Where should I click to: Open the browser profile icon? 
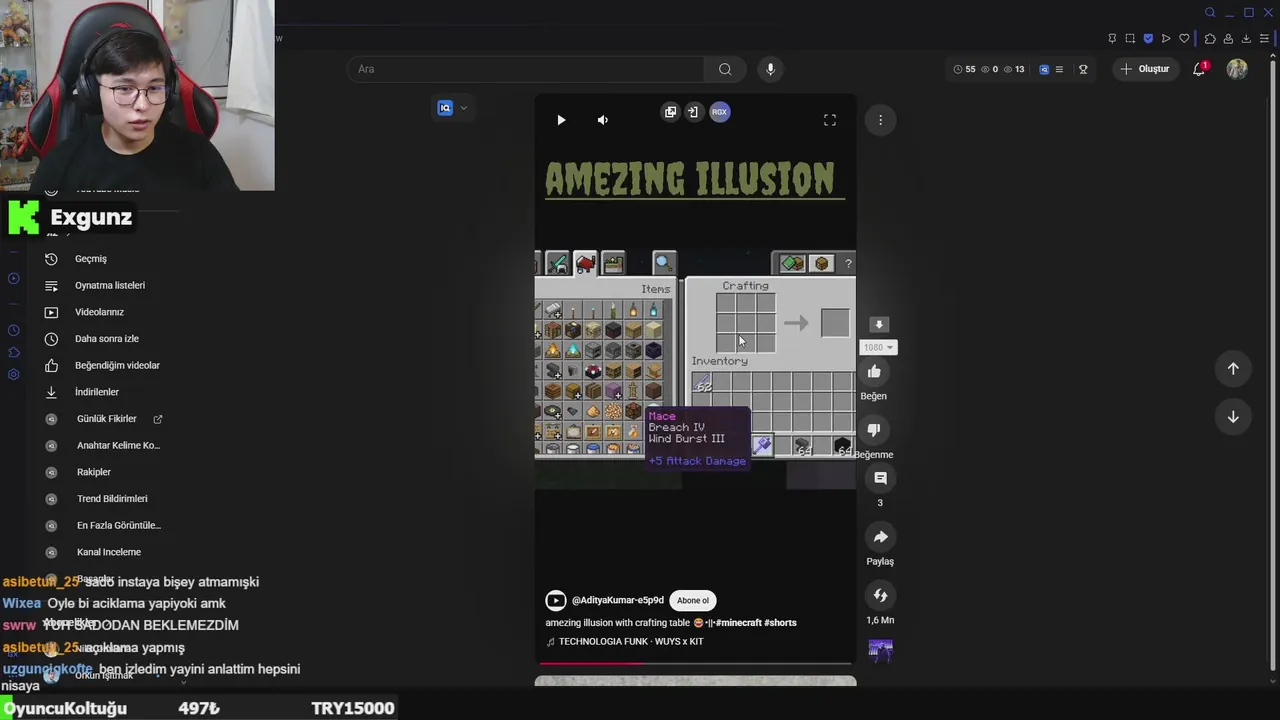pos(1228,39)
